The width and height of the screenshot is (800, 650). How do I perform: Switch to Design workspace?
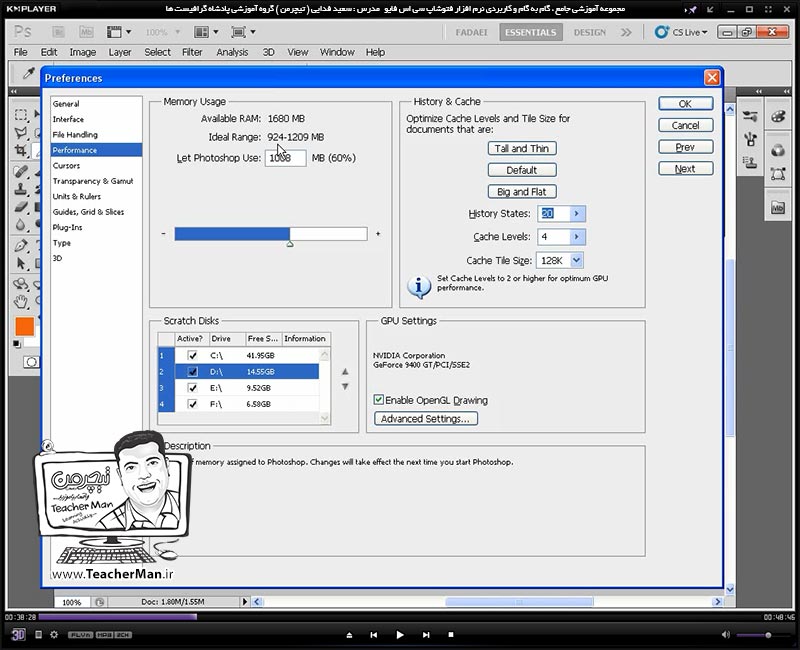point(589,32)
